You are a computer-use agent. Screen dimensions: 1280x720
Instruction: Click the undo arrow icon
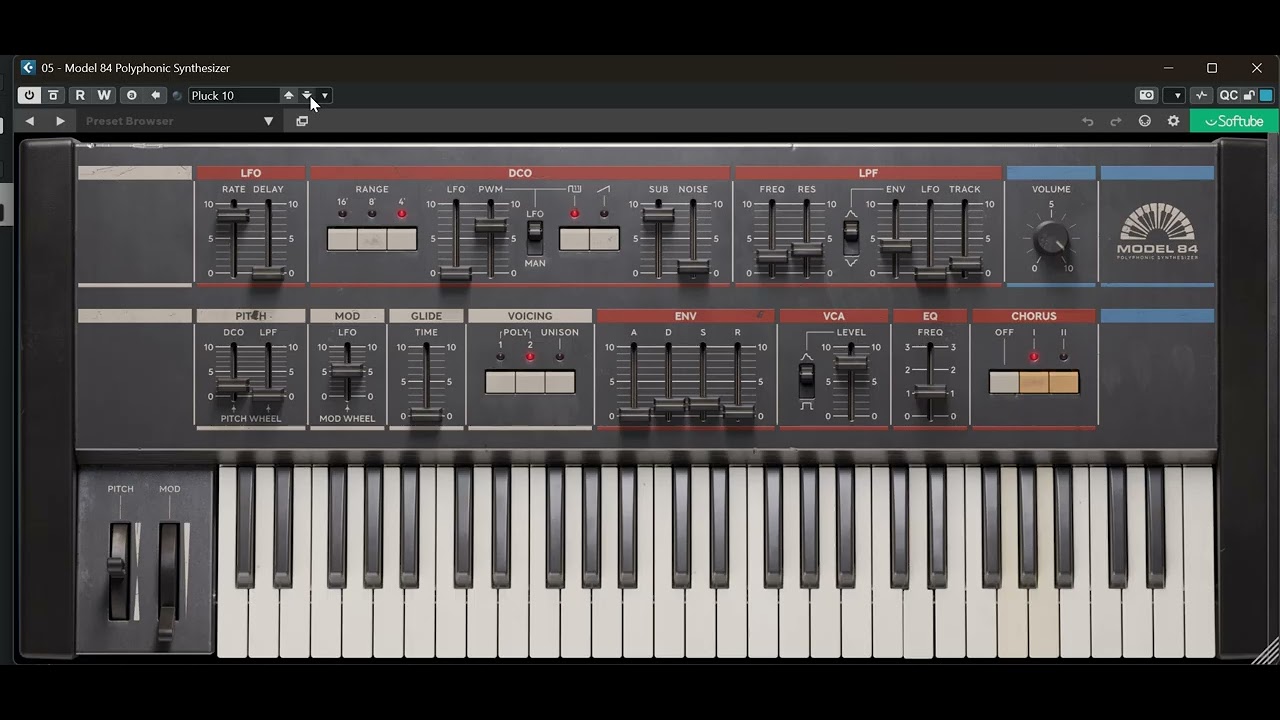pos(1088,121)
